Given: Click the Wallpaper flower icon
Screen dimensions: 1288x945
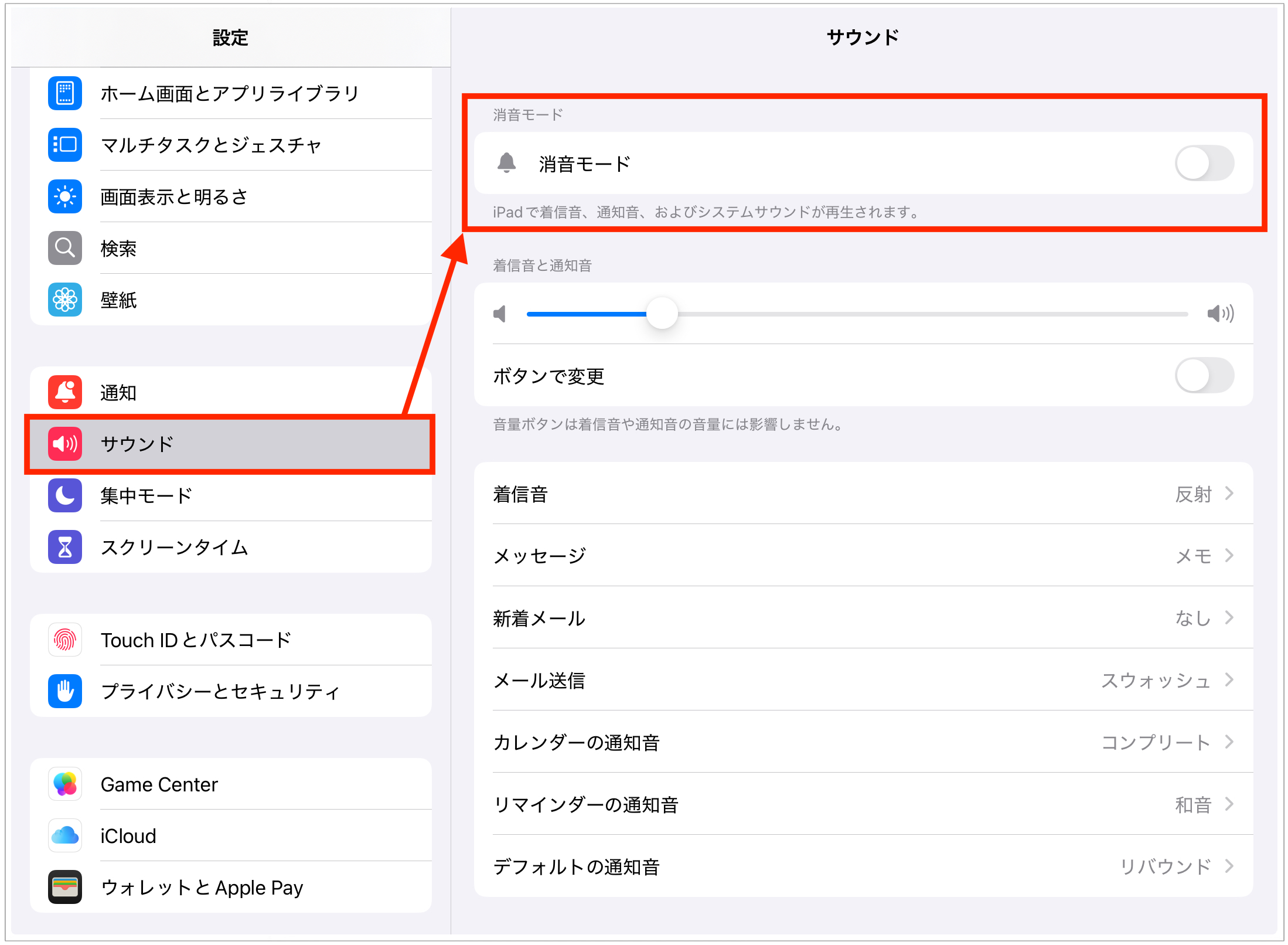Looking at the screenshot, I should 65,300.
